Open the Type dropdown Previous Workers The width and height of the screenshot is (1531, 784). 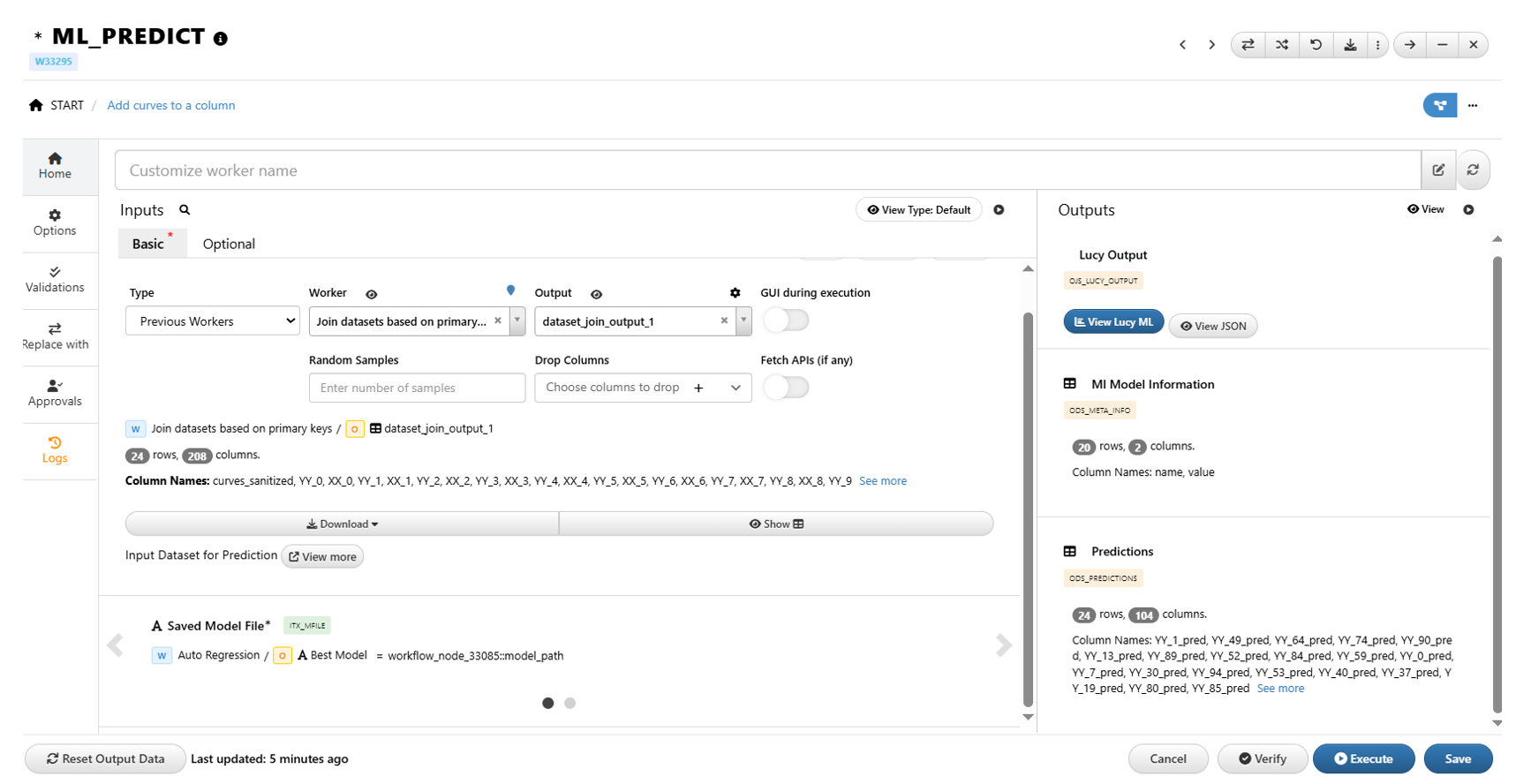coord(213,321)
